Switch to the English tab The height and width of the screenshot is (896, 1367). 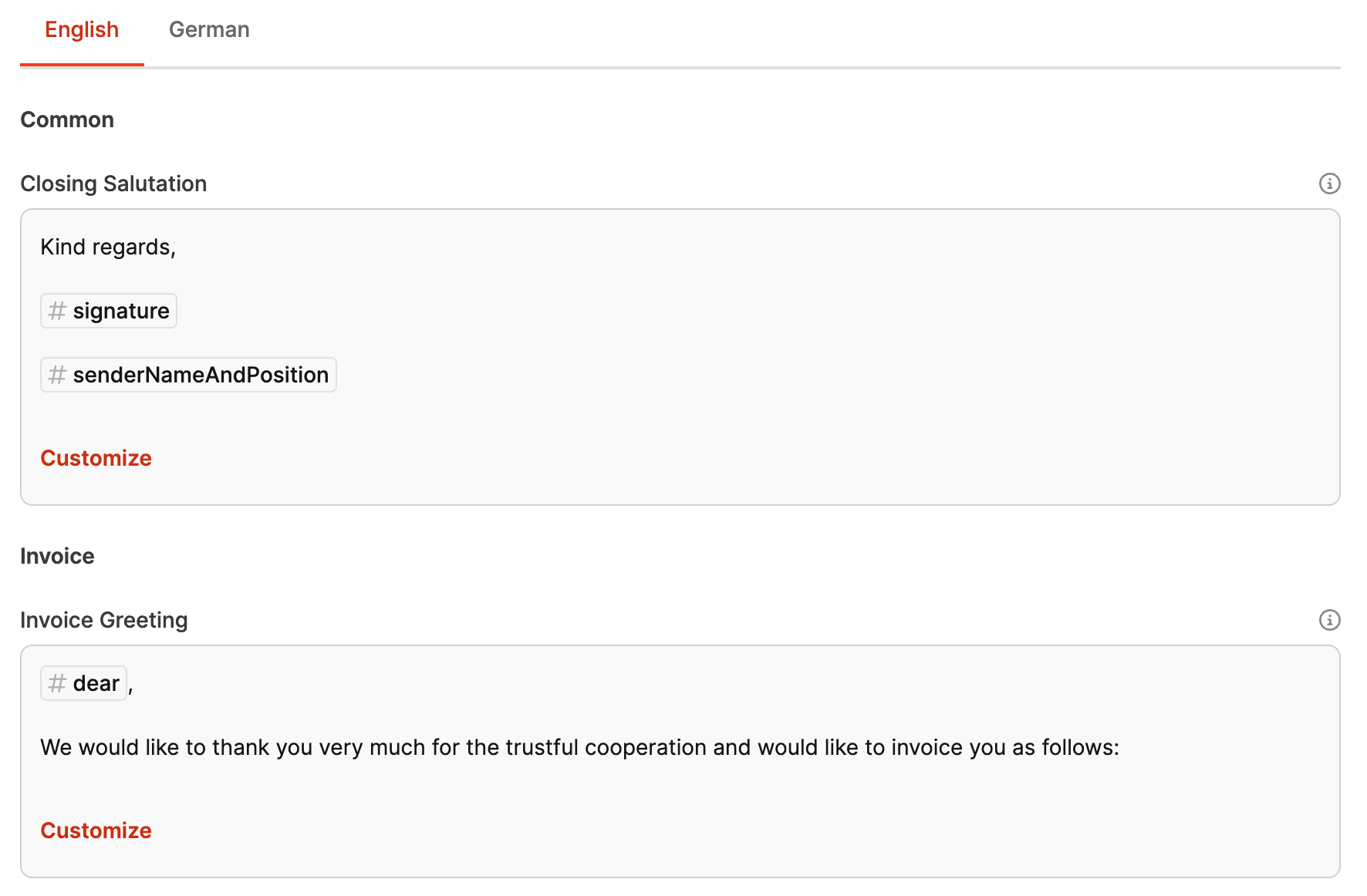[82, 30]
